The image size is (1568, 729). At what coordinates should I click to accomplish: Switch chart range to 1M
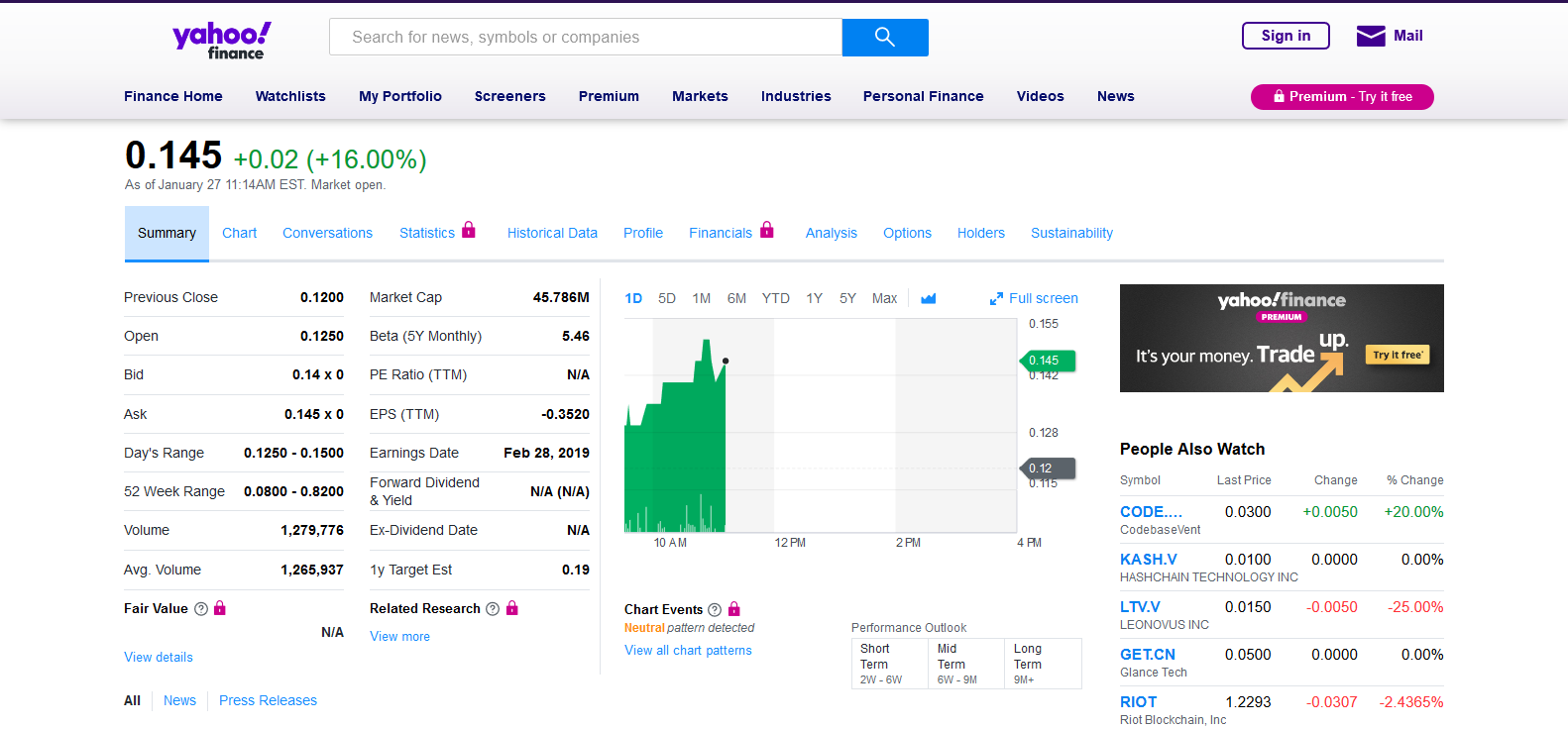pos(701,298)
